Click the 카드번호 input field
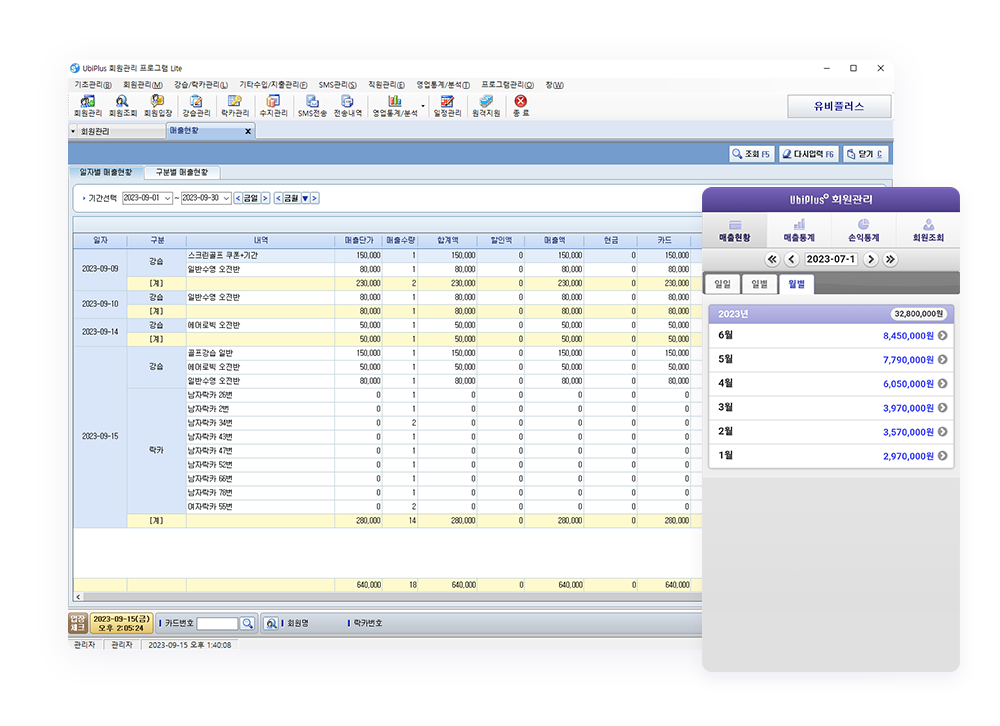Viewport: 1000px width, 726px height. [x=217, y=623]
